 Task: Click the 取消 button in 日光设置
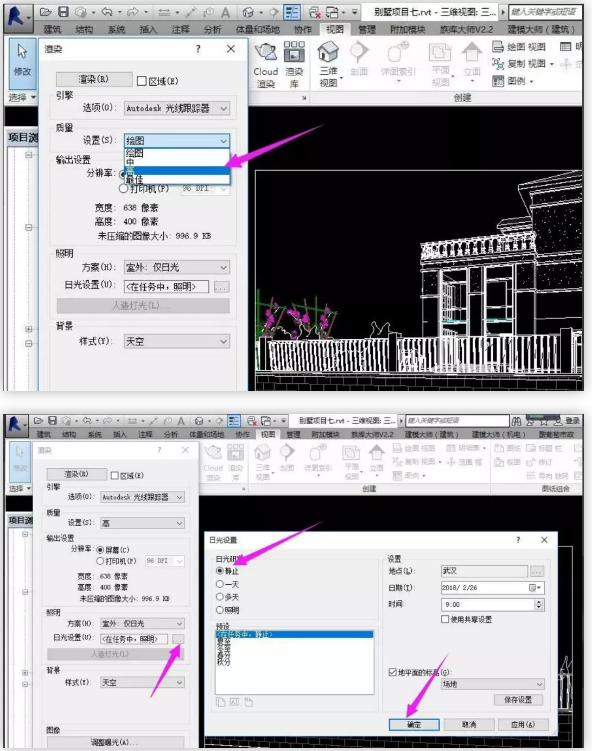click(469, 724)
